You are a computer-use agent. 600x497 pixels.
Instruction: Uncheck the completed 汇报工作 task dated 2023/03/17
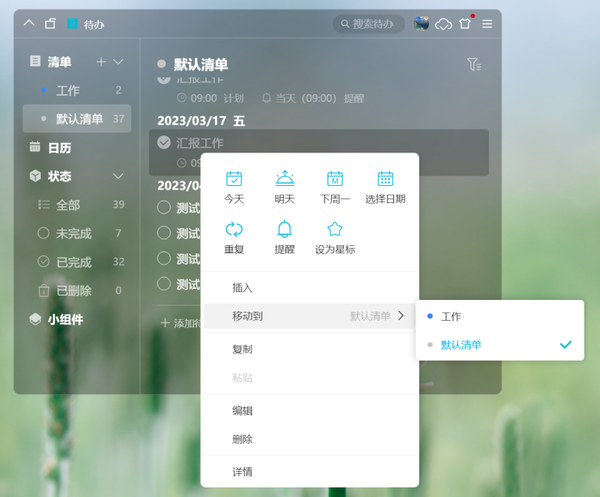[x=164, y=143]
